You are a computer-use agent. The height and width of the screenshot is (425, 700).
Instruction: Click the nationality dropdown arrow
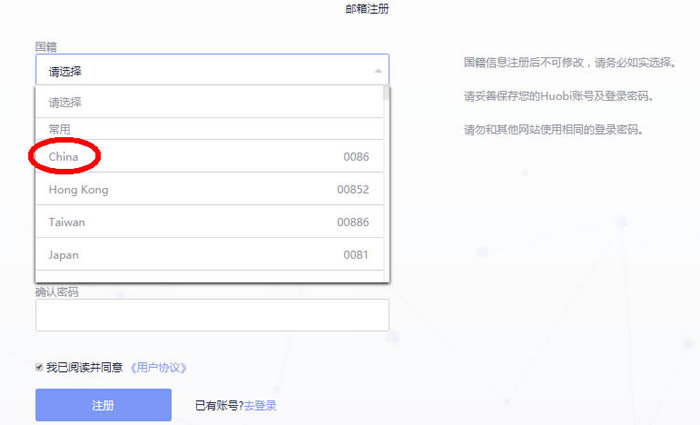377,71
